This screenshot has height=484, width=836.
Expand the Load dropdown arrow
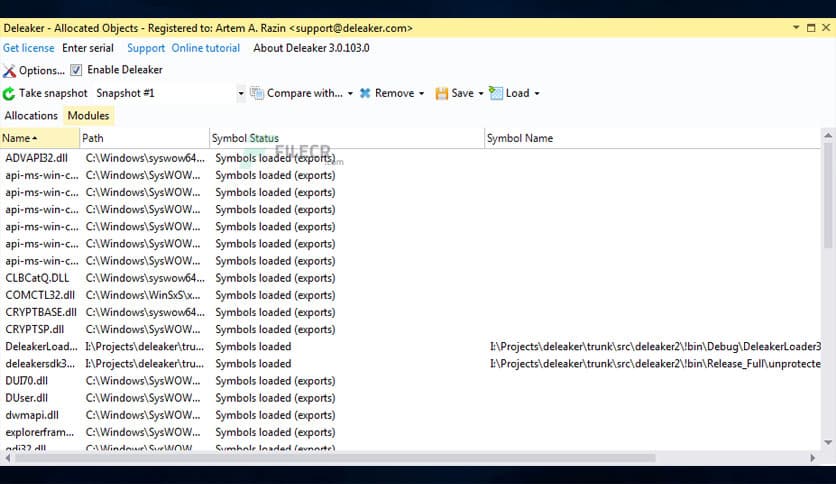(x=537, y=94)
